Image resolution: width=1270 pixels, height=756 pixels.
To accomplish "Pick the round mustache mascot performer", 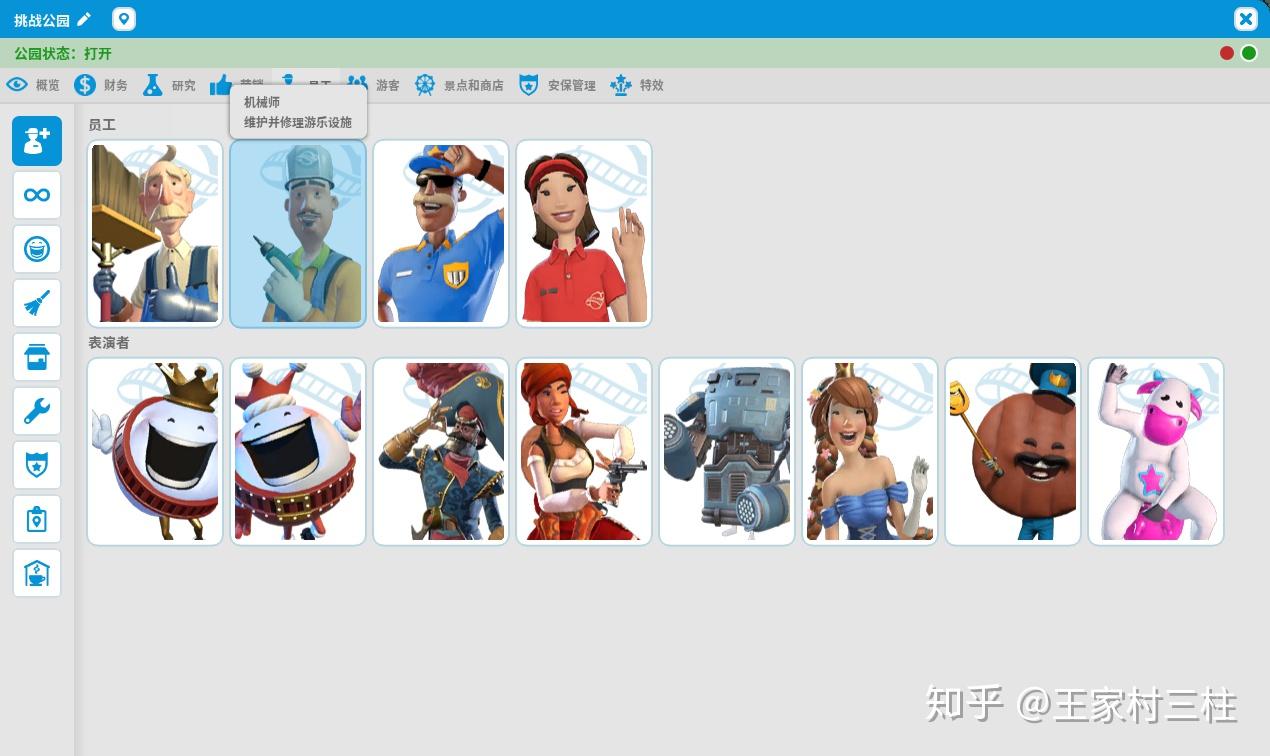I will 1013,451.
